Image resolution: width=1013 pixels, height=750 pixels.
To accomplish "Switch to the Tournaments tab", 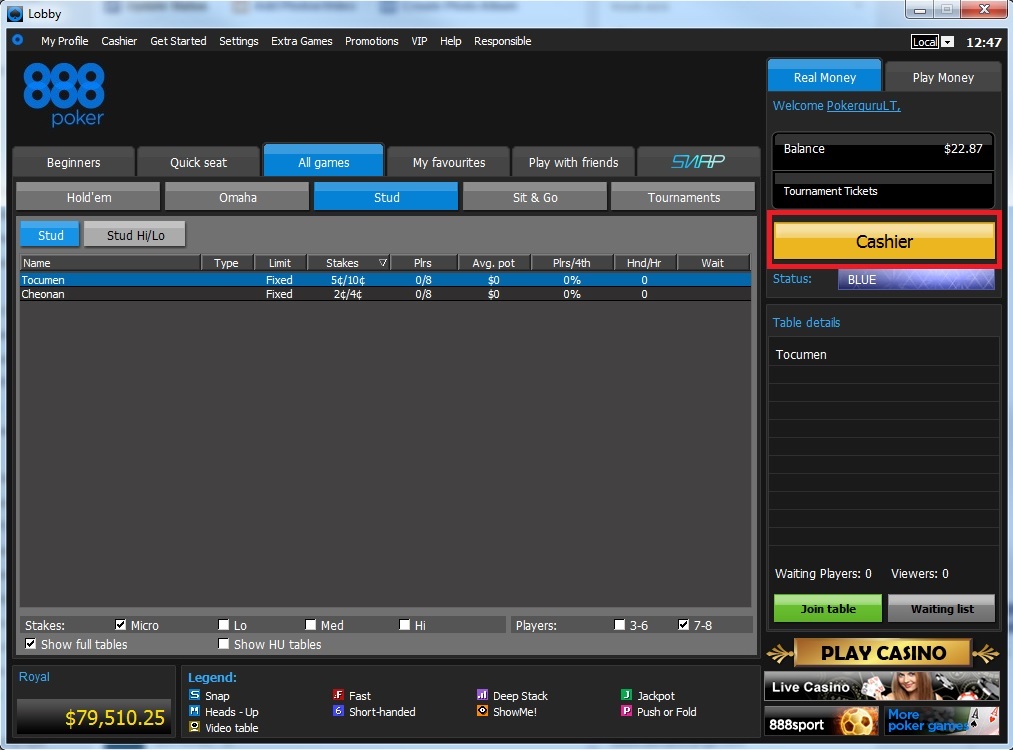I will point(683,197).
